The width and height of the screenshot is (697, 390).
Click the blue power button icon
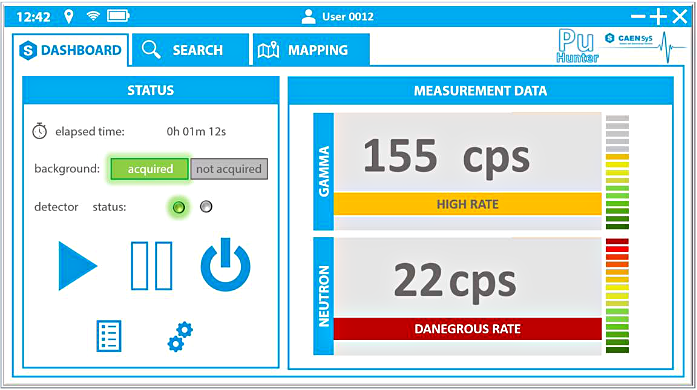225,265
